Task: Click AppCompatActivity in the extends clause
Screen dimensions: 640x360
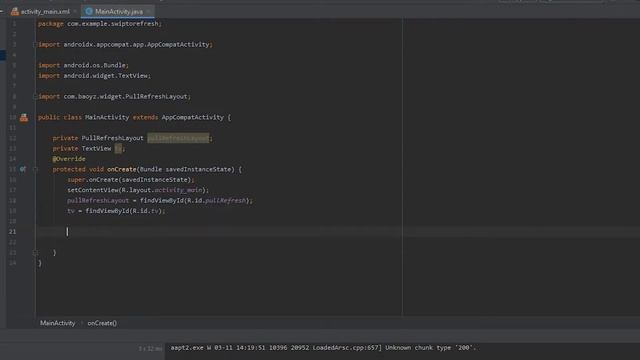Action: (193, 118)
